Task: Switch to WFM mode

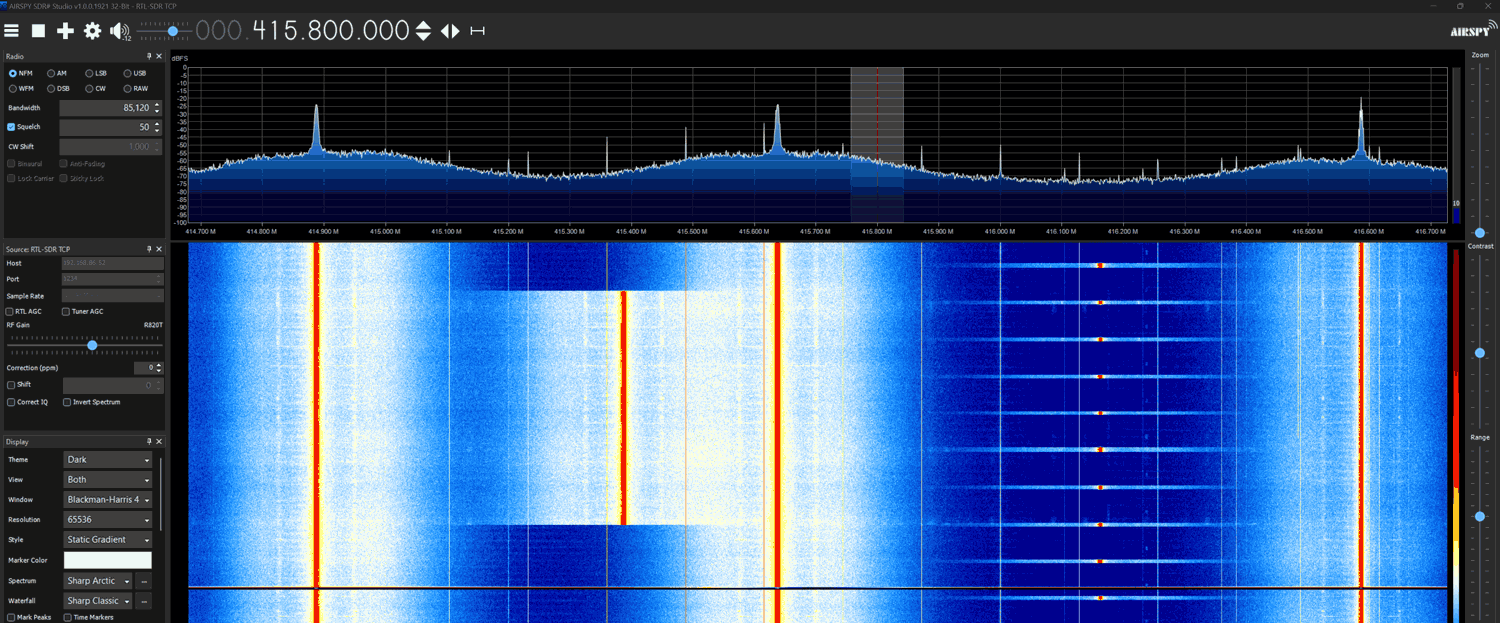Action: (x=13, y=88)
